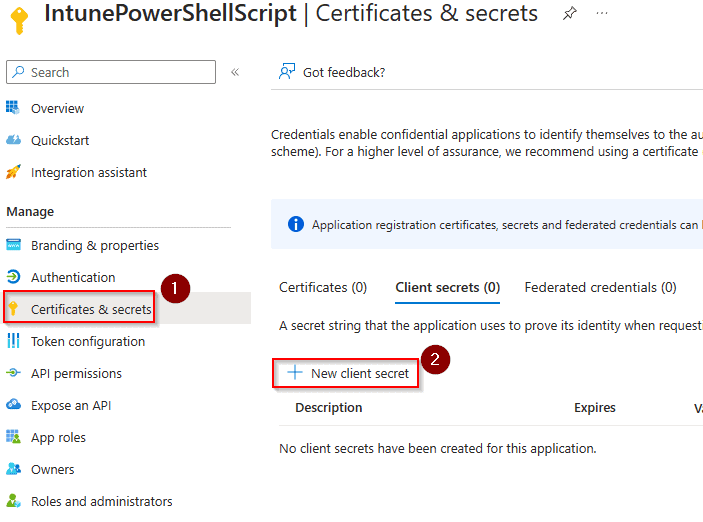Click the Token configuration bars icon

pos(13,341)
